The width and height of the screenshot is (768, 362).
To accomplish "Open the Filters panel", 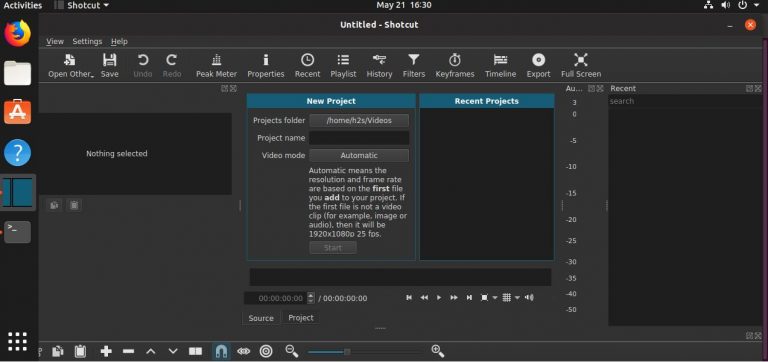I will 414,66.
